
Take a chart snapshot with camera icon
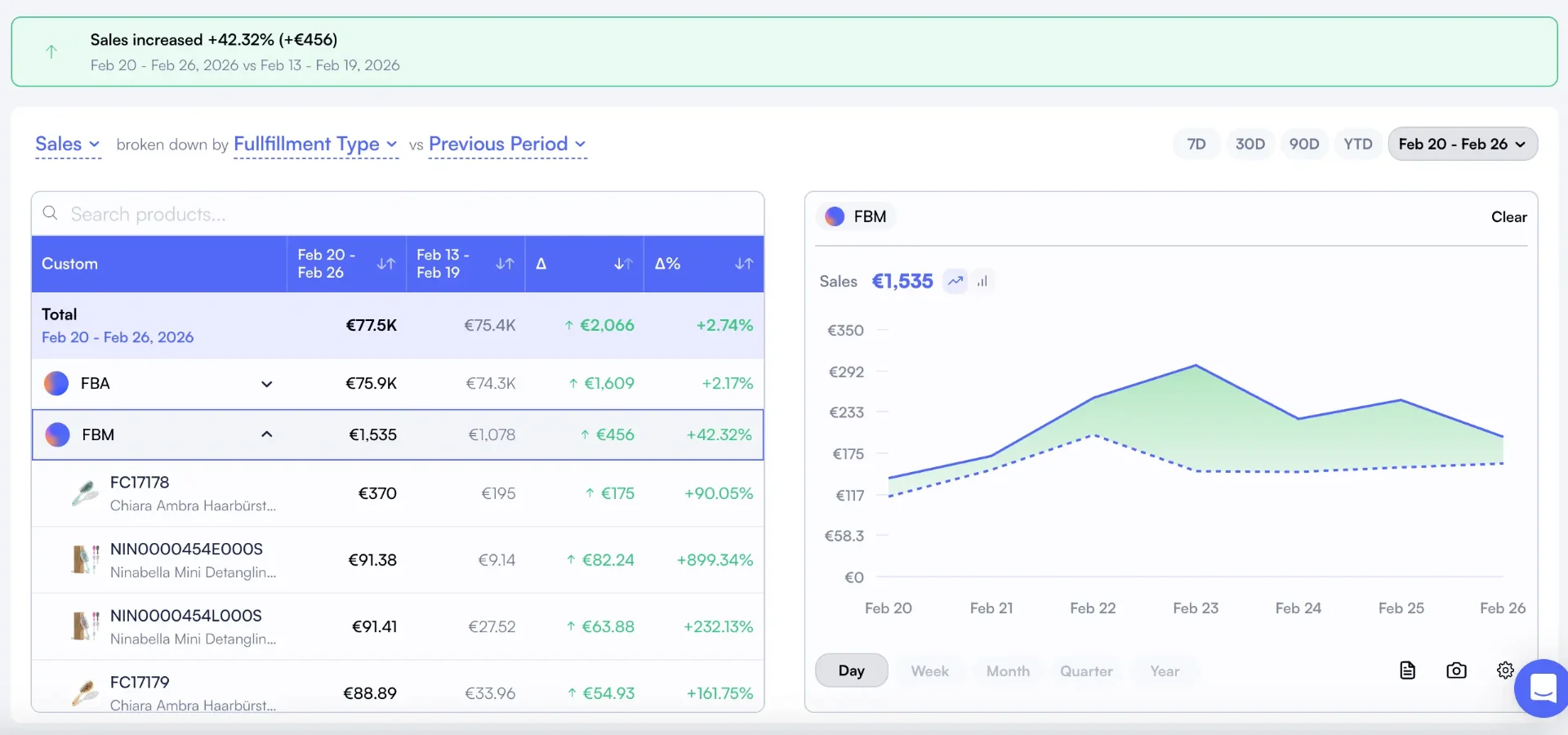(1456, 670)
